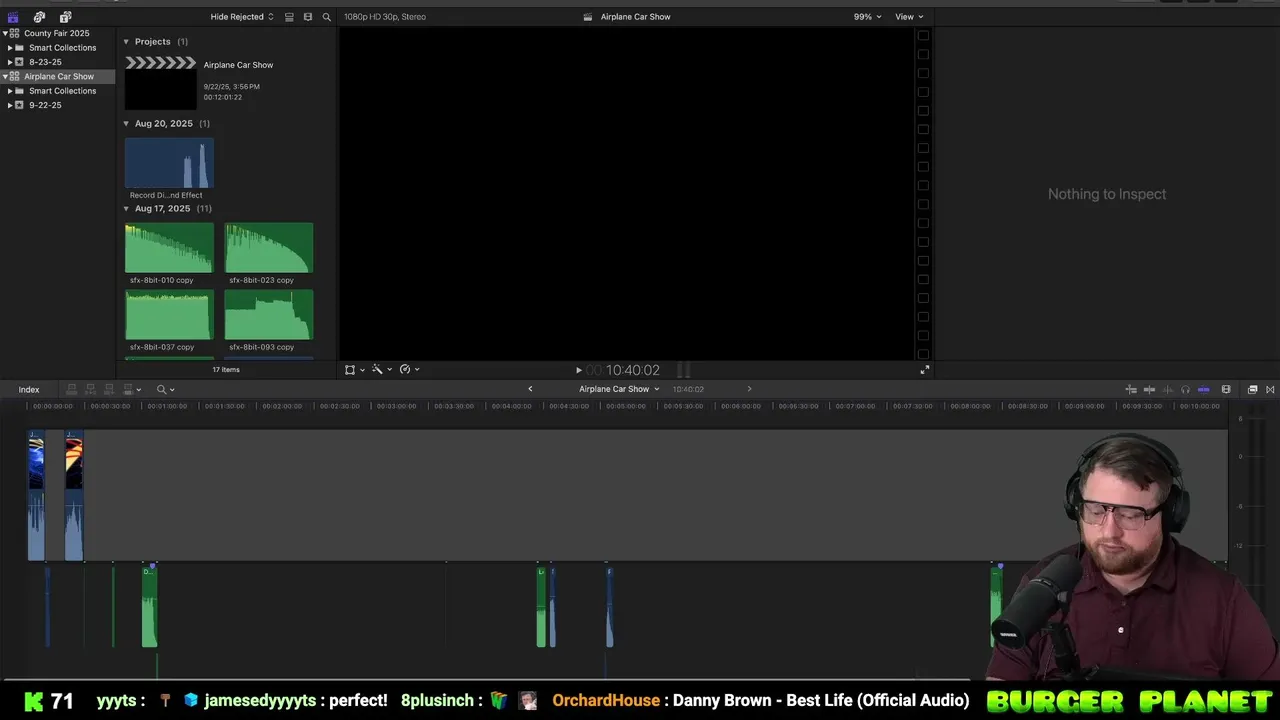The height and width of the screenshot is (720, 1280).
Task: Show the Transitions browser
Action: (1270, 389)
